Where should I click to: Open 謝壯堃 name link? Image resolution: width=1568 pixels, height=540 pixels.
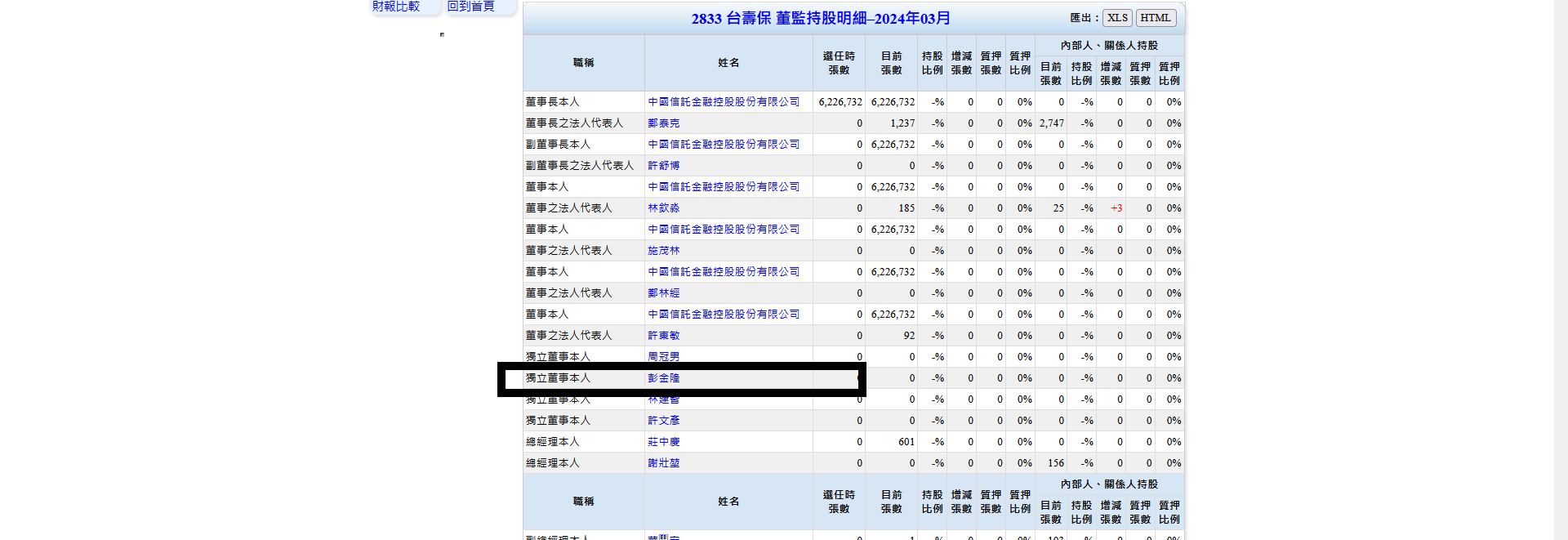click(663, 463)
